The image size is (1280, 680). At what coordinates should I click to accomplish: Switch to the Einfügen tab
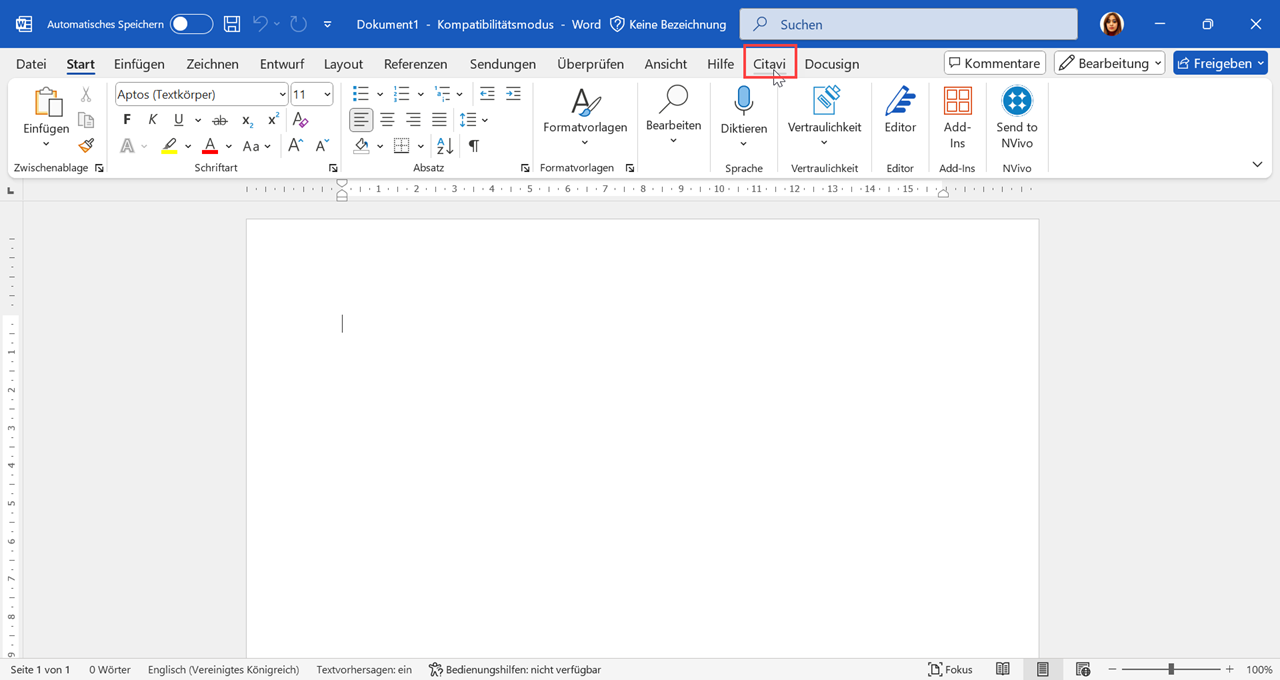139,64
